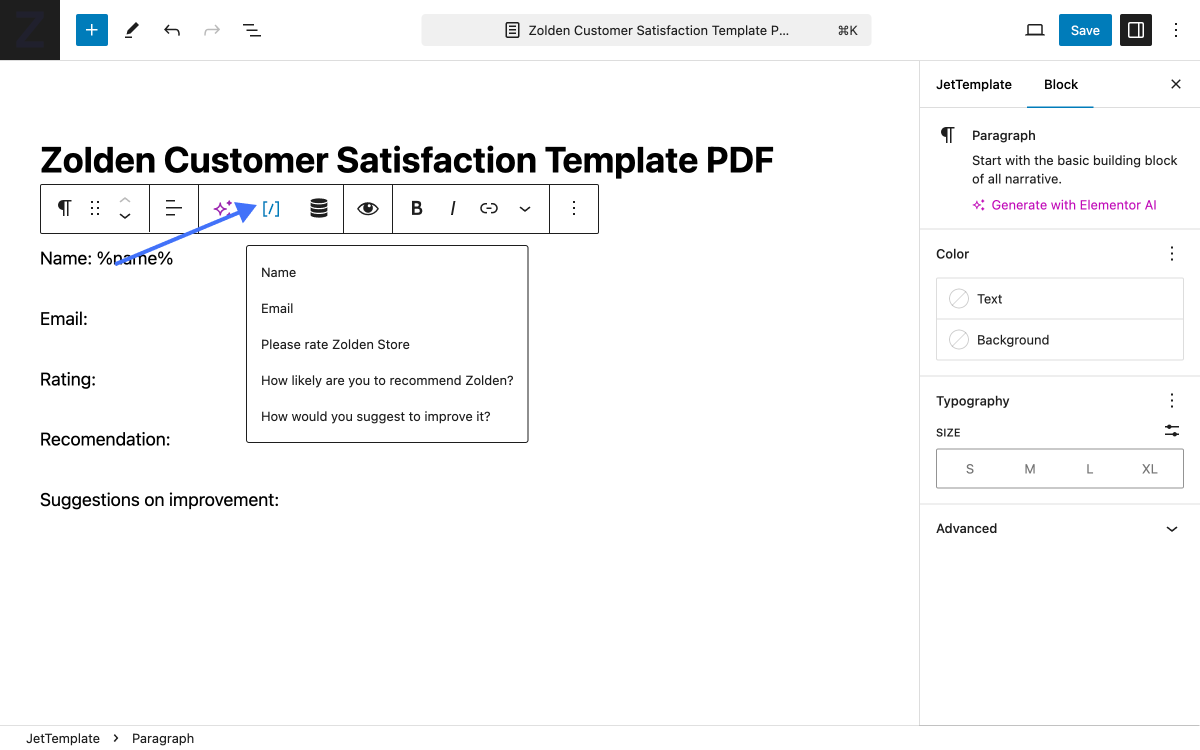This screenshot has width=1200, height=750.
Task: Toggle bold formatting
Action: 416,208
